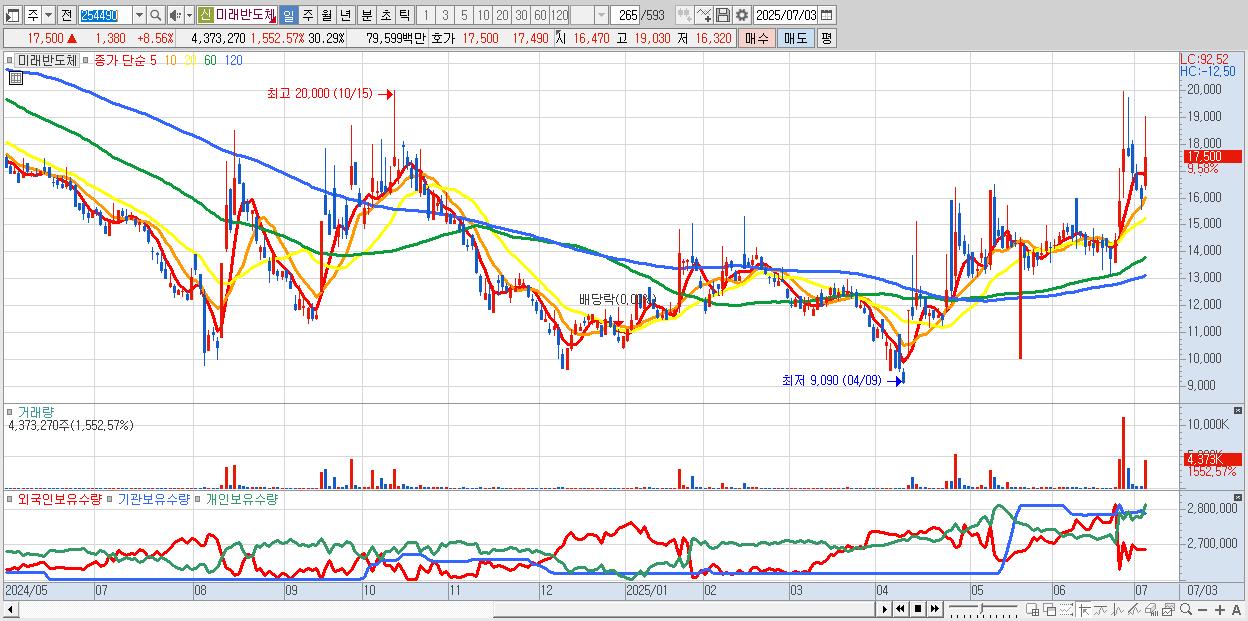Image resolution: width=1248 pixels, height=621 pixels.
Task: Click the multi-line indicator tool icon
Action: click(x=1135, y=610)
